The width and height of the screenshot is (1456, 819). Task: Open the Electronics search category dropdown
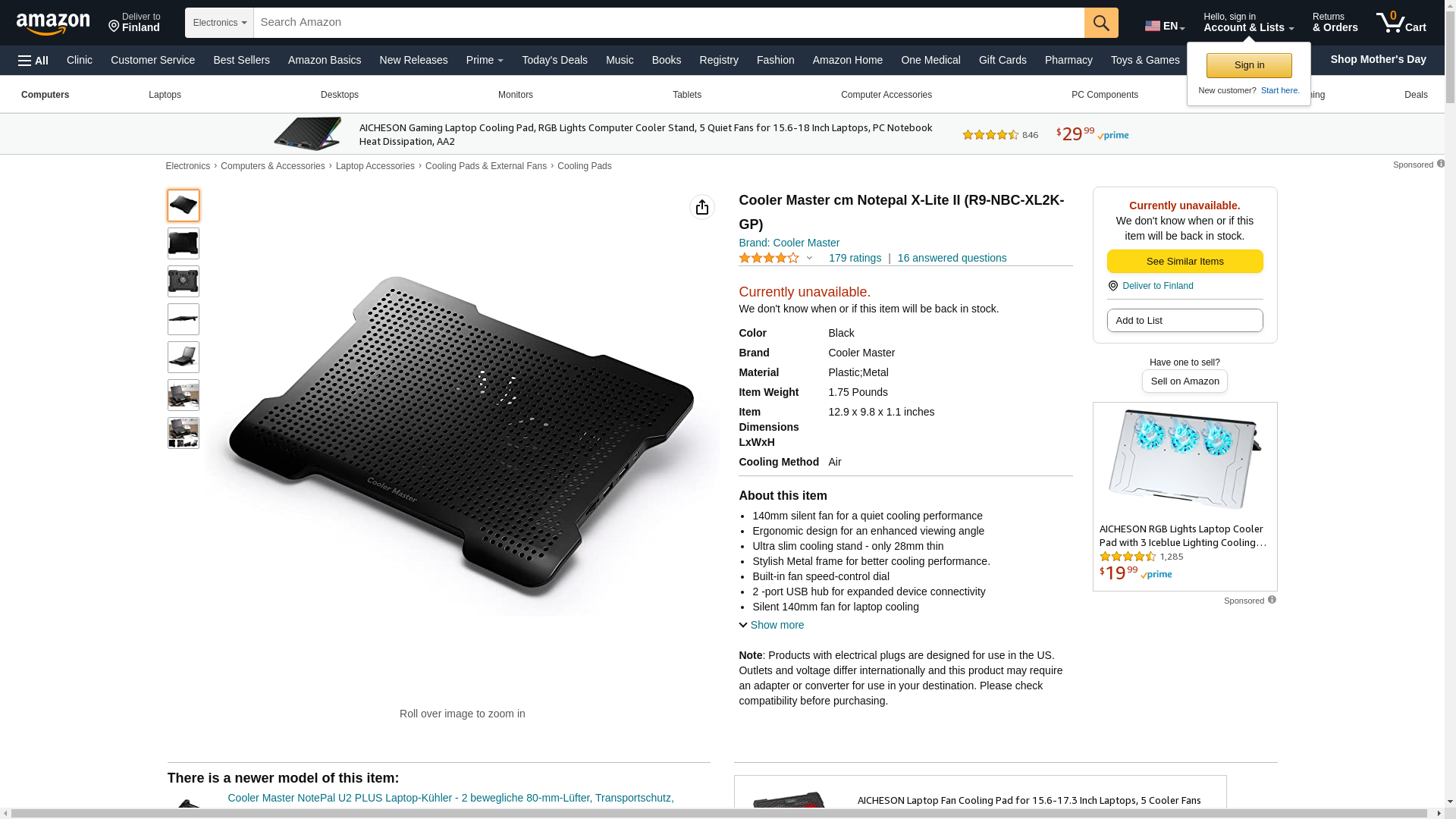coord(219,23)
